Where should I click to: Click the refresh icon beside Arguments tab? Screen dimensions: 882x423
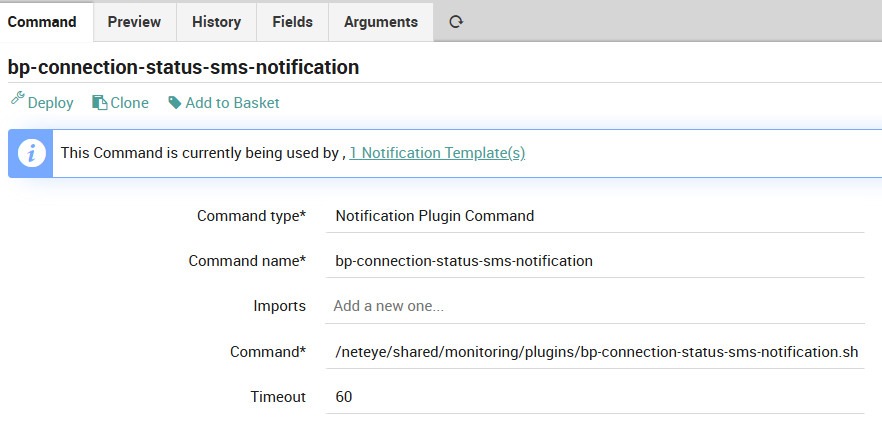click(456, 21)
